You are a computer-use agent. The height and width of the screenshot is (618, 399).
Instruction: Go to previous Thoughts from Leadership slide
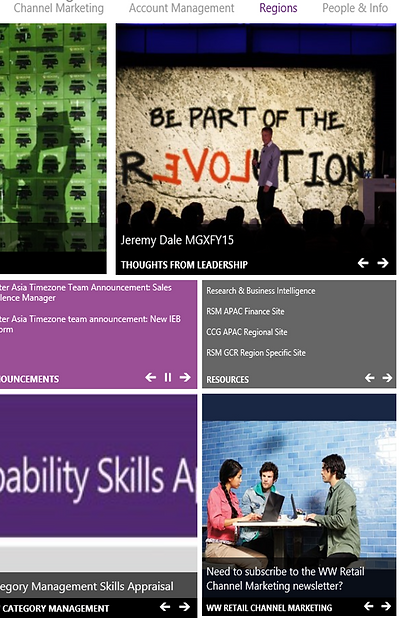[363, 263]
